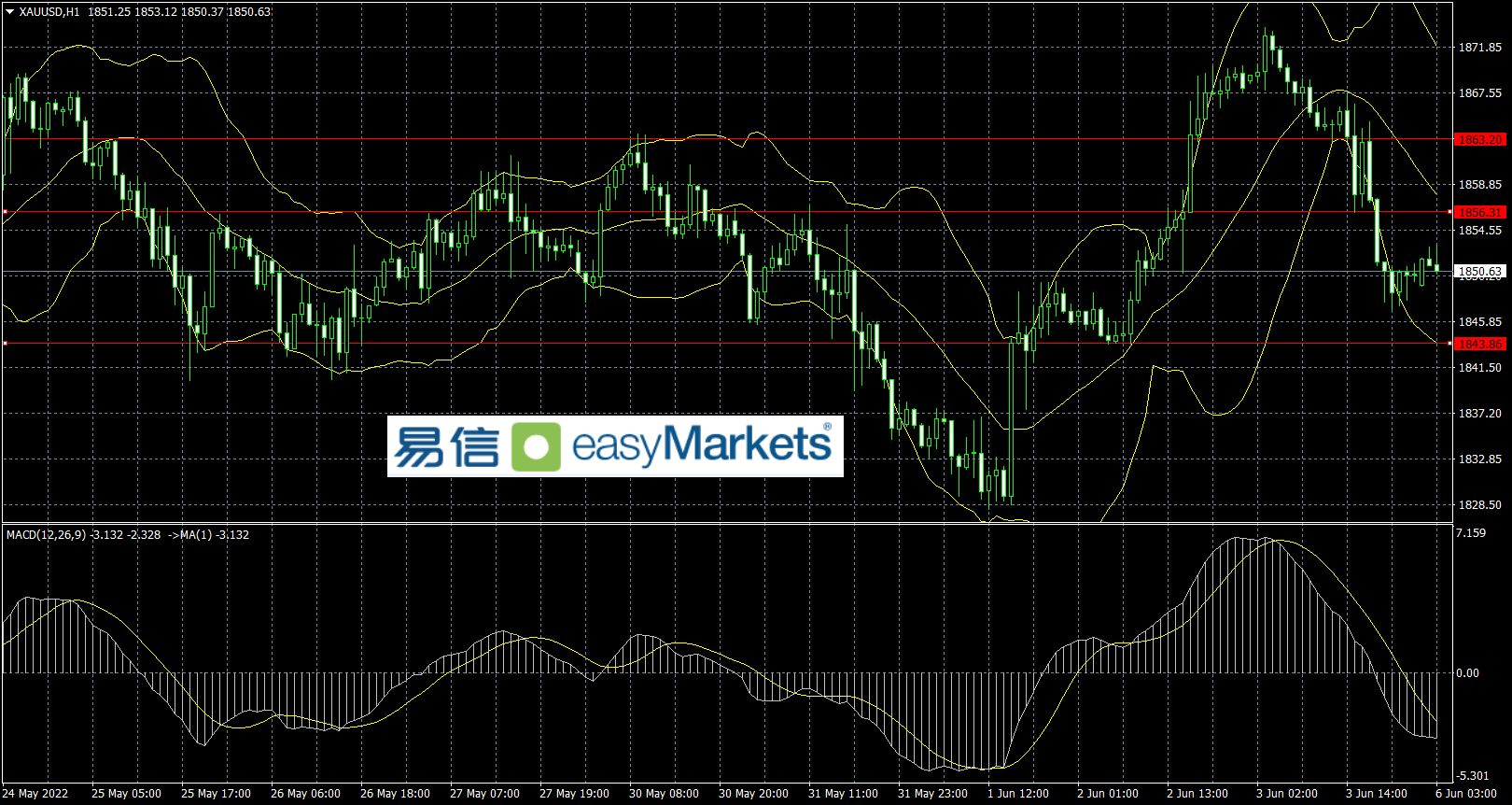Click the current price label 1850.63
1512x805 pixels.
1480,272
